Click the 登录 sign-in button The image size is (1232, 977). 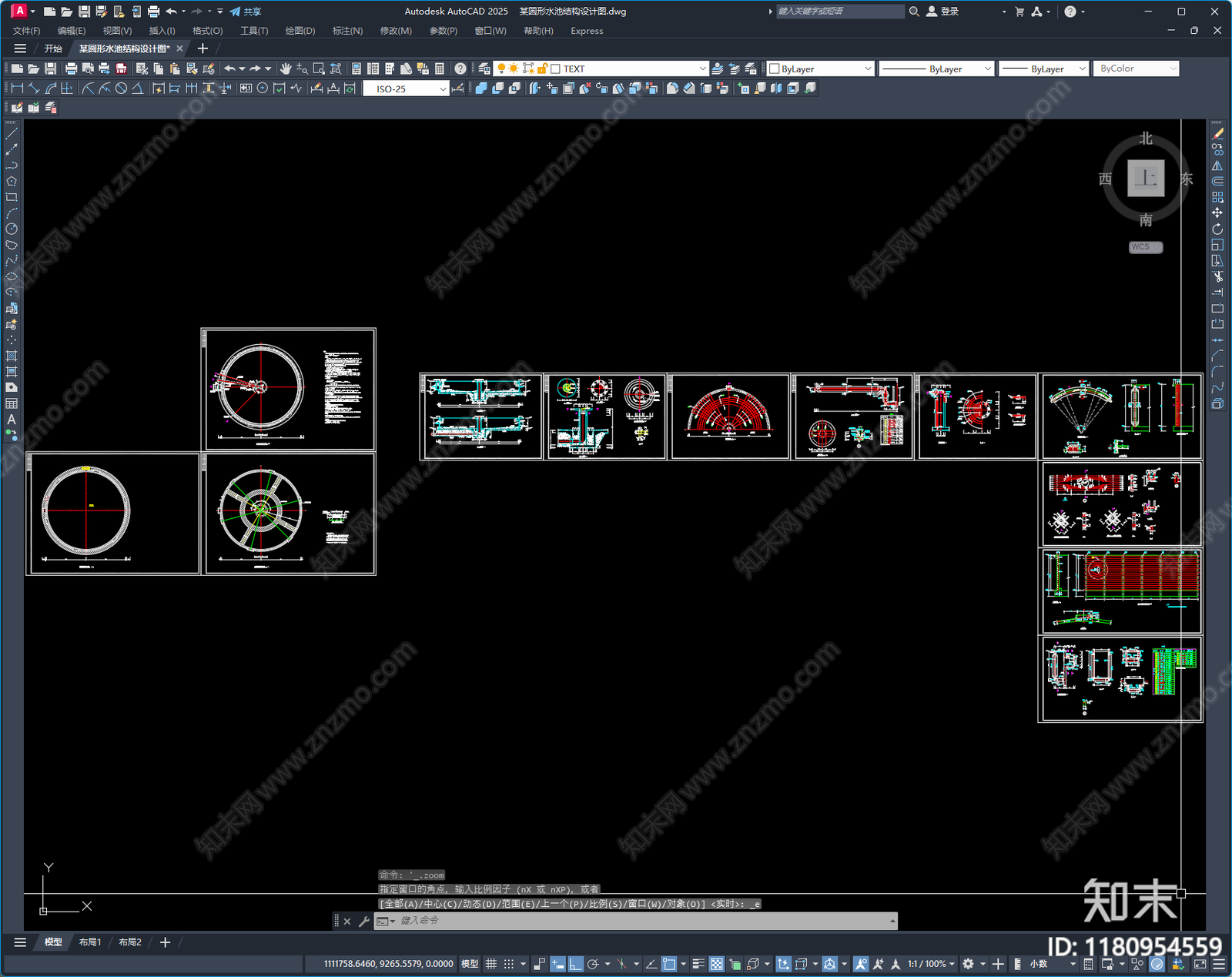943,12
